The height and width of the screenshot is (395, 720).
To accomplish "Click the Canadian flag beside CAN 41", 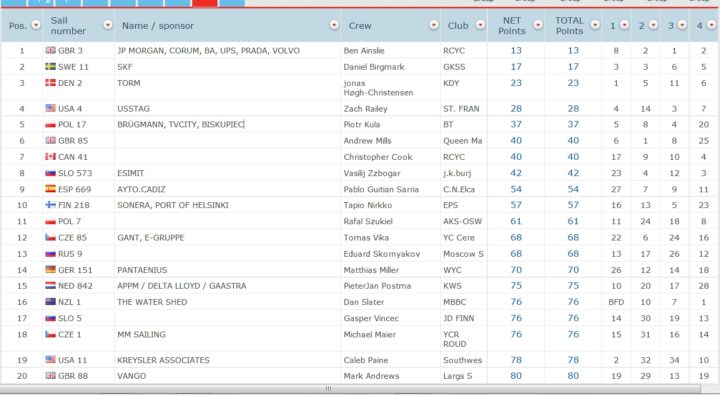I will click(51, 157).
